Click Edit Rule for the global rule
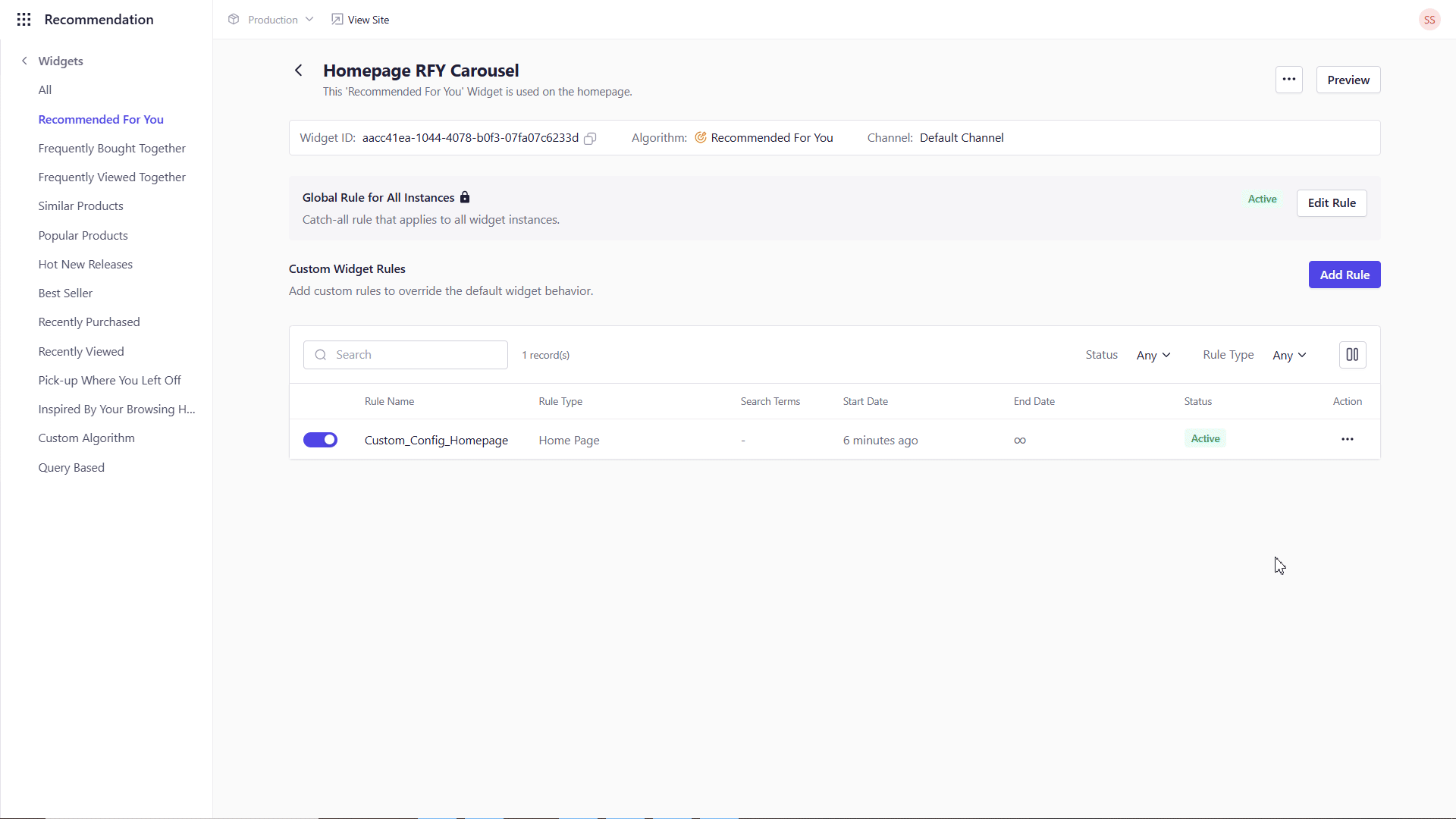 tap(1331, 203)
